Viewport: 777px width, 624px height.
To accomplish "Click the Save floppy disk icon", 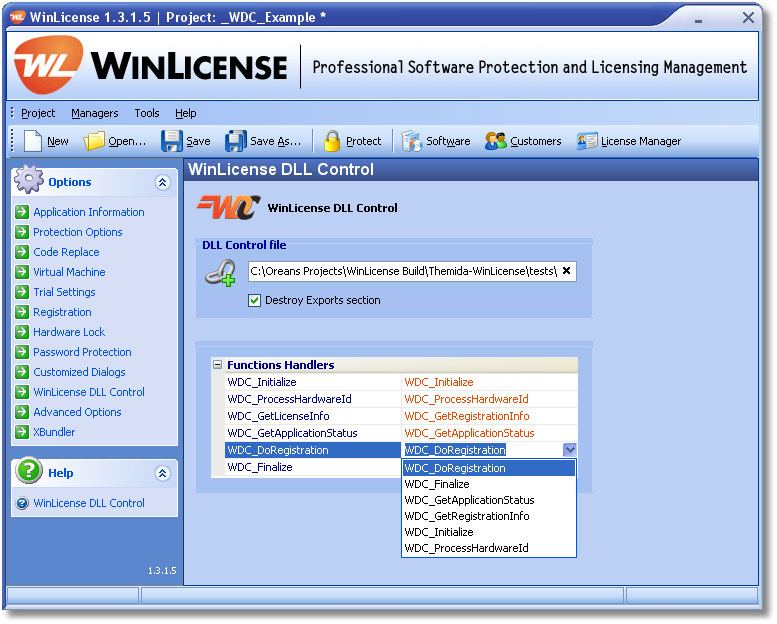I will (x=171, y=141).
